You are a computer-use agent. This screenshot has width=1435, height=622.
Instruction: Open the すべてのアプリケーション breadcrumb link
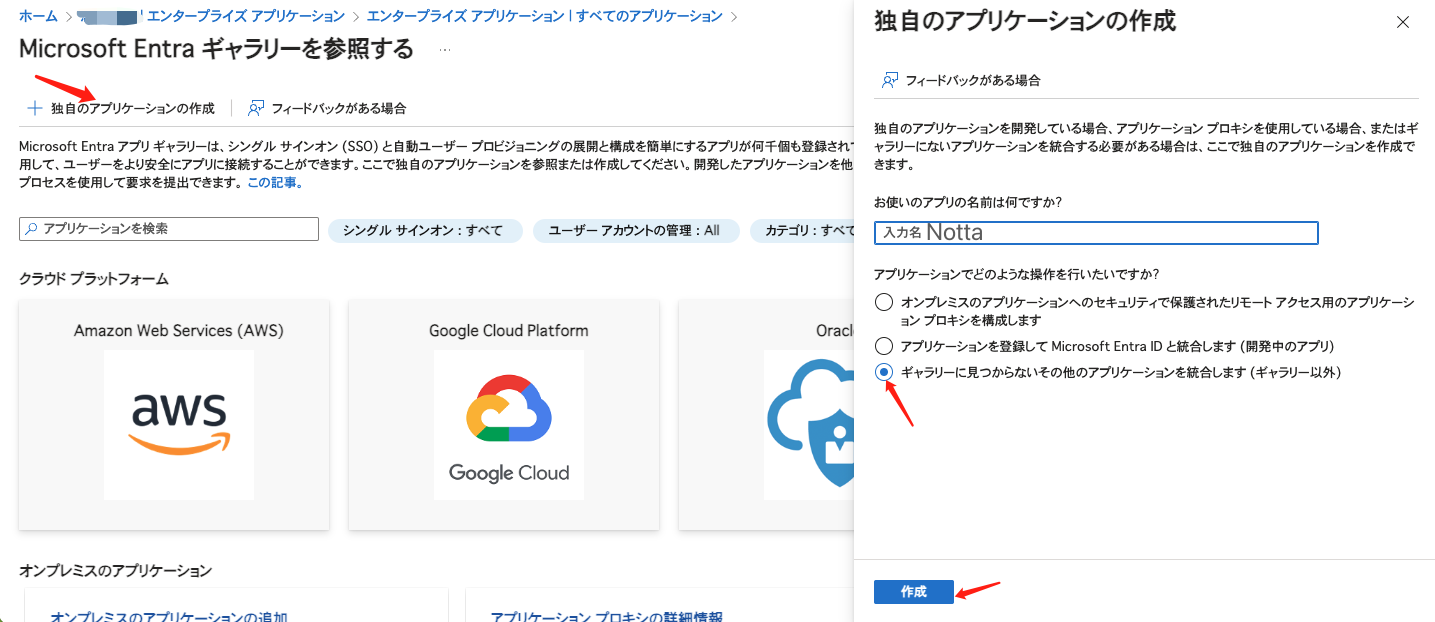tap(545, 17)
